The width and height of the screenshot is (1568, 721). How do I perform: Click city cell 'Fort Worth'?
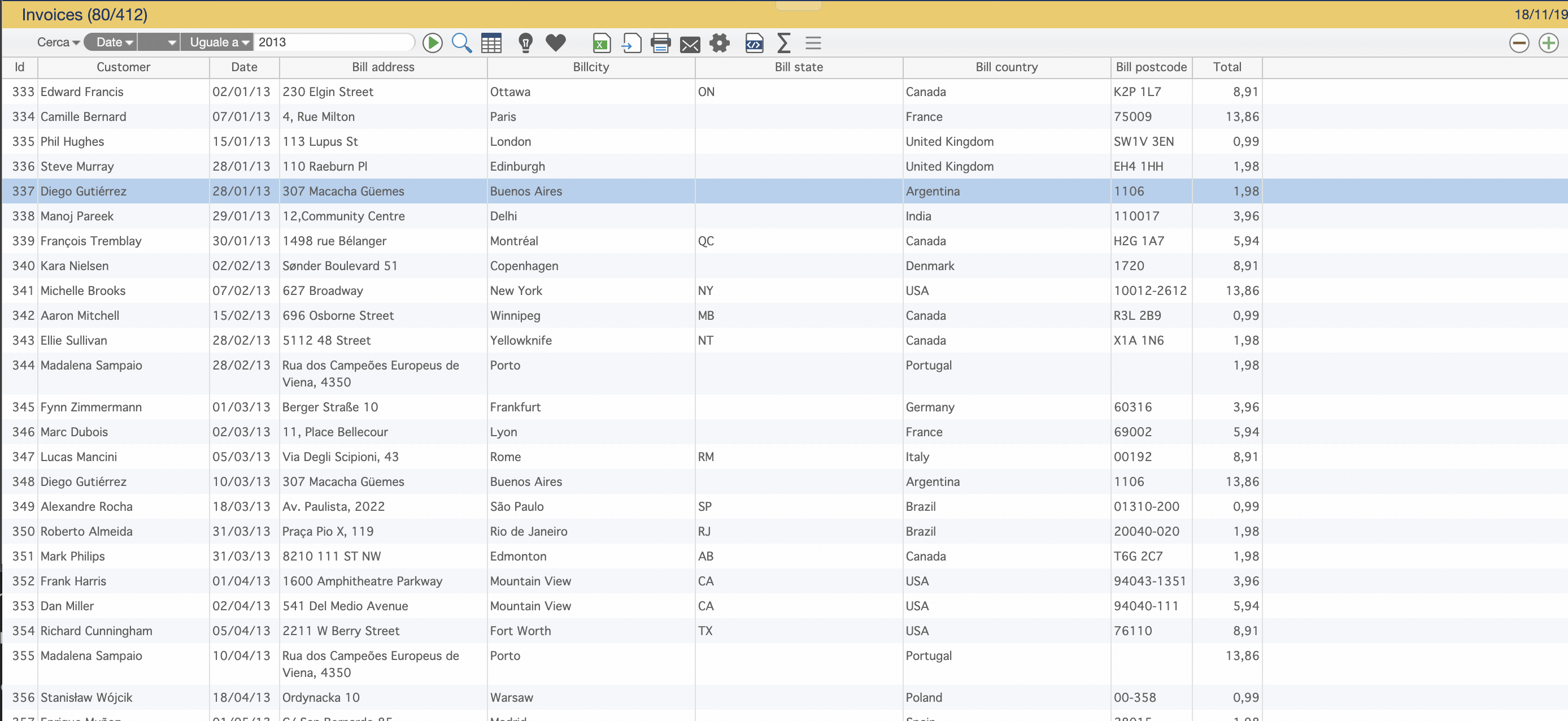[520, 632]
